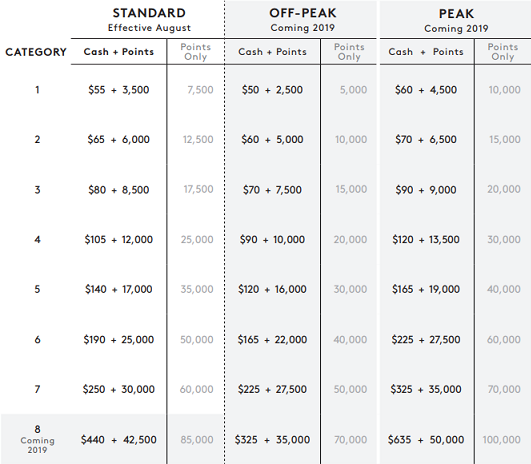Click category 8 Coming 2019 label
The width and height of the screenshot is (531, 464).
37,439
